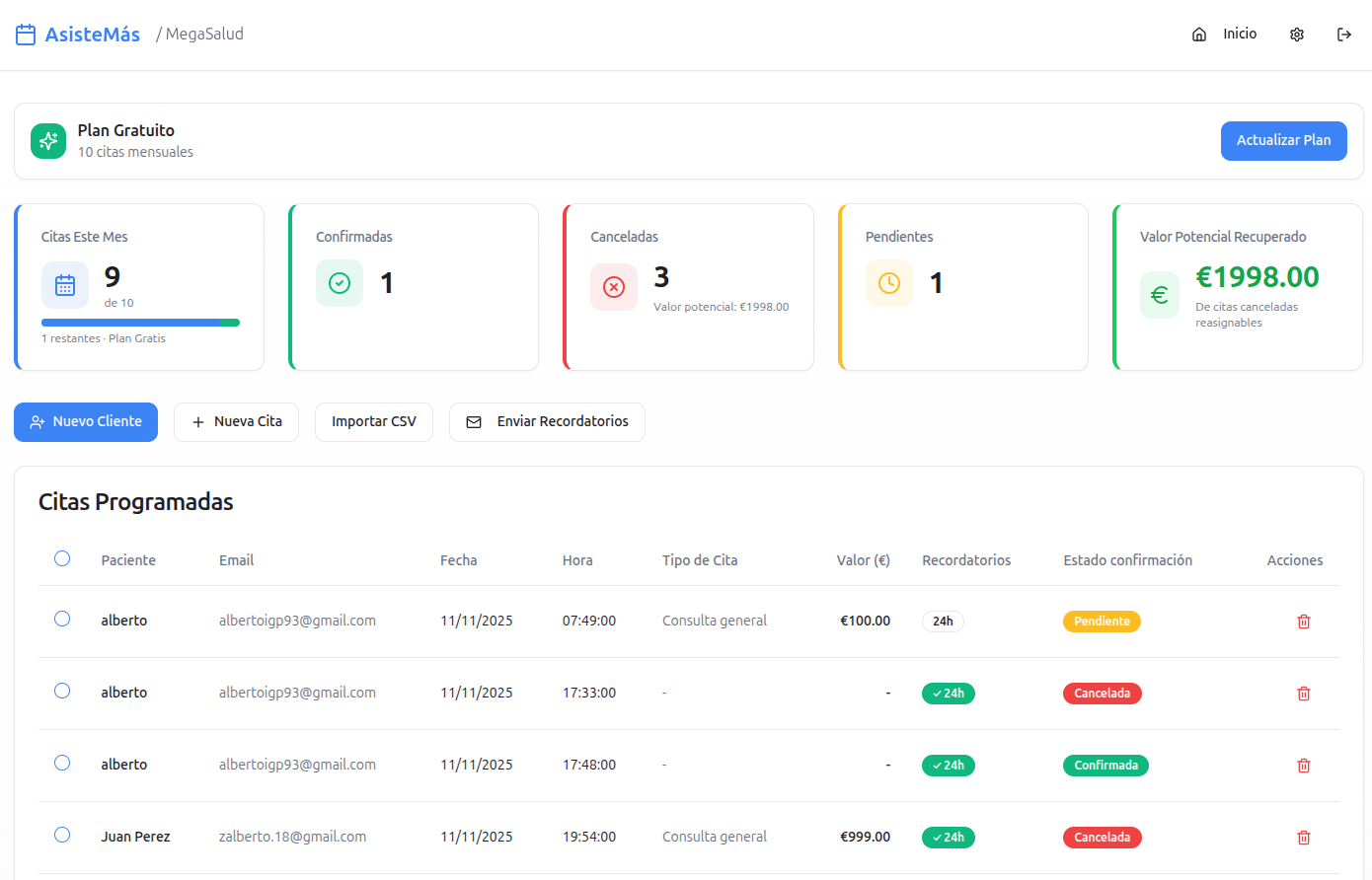Open settings via the gear icon
The image size is (1372, 880).
click(1297, 34)
